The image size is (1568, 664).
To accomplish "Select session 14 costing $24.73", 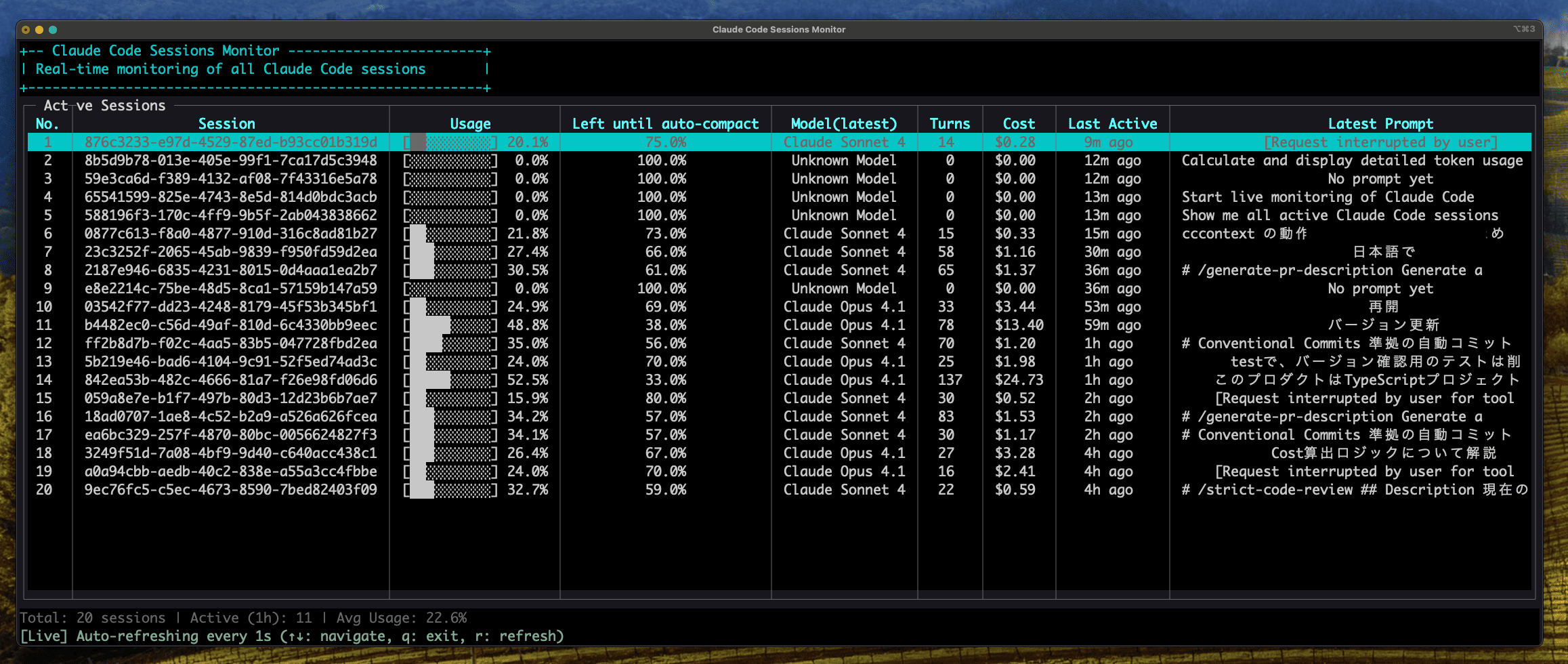I will point(230,380).
